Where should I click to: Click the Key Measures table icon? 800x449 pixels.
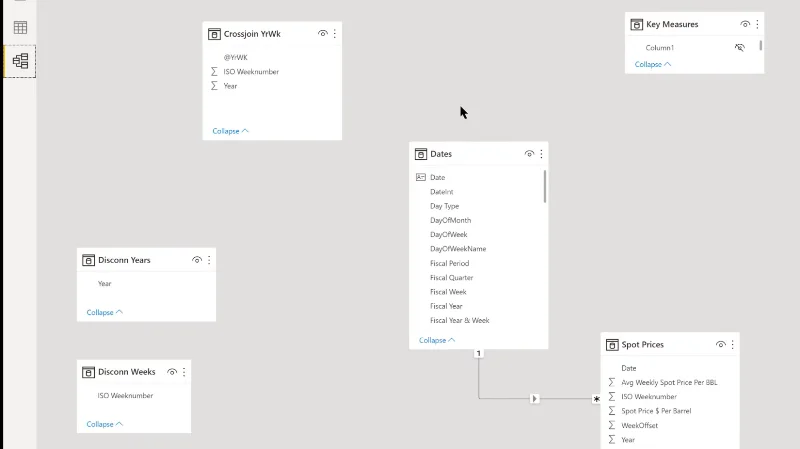click(x=637, y=24)
